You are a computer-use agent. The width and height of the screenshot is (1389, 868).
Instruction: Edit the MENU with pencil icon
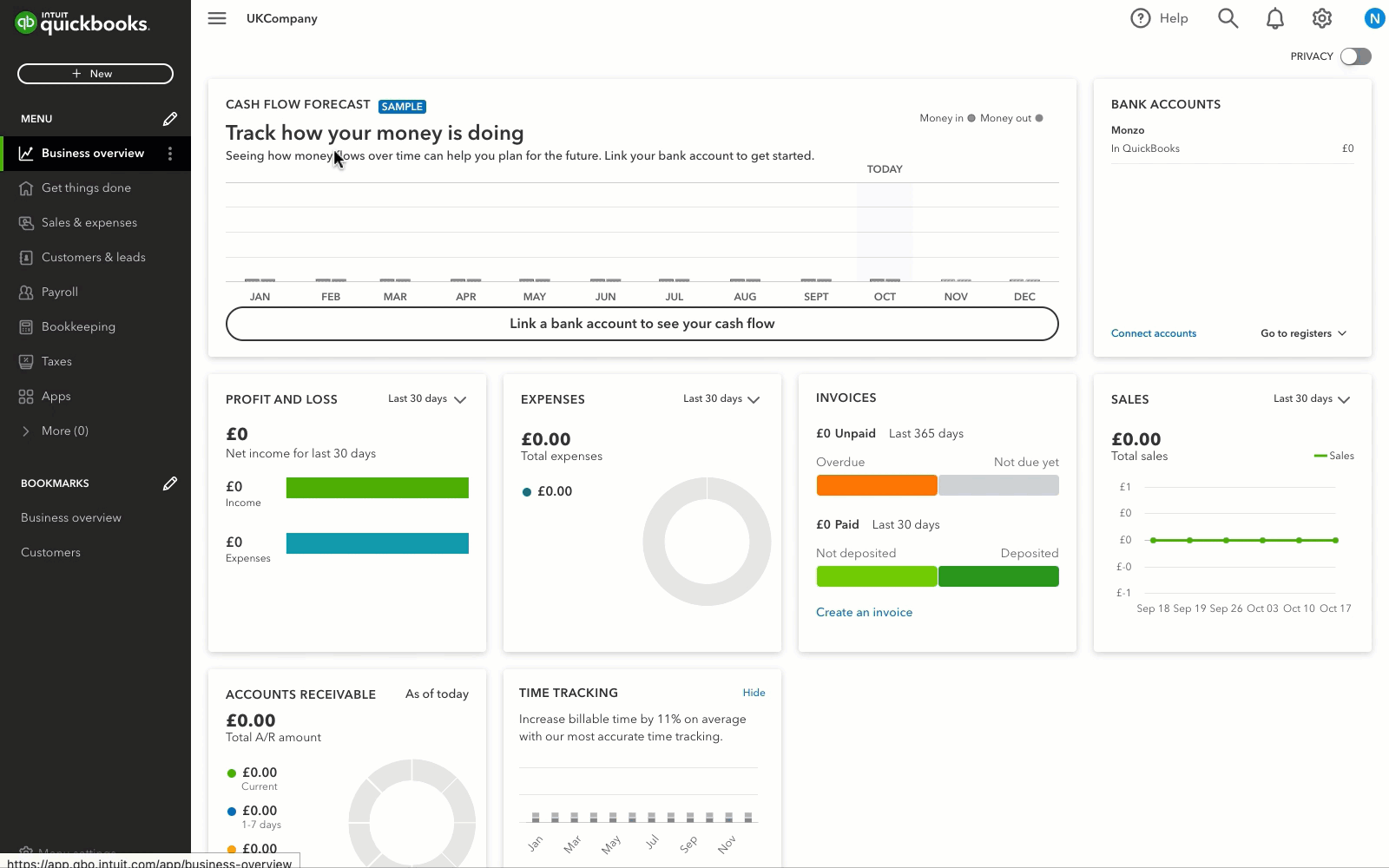click(170, 119)
